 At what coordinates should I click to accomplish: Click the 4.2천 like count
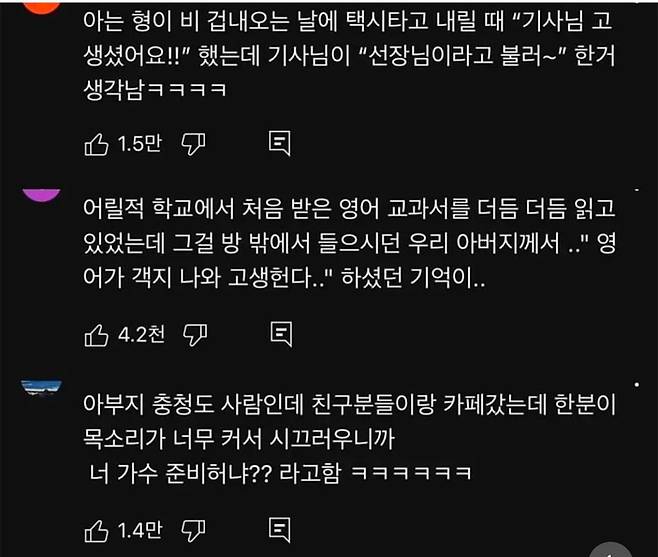(x=141, y=335)
